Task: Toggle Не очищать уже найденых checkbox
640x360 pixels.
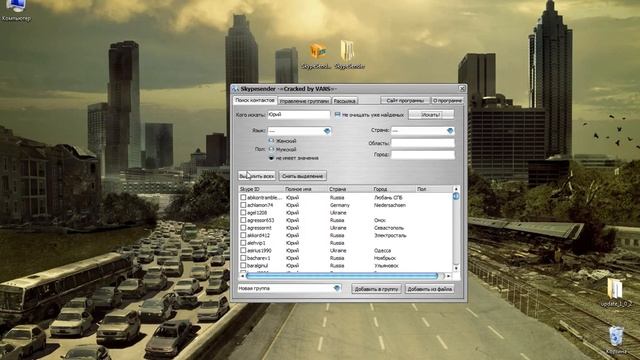Action: coord(338,115)
